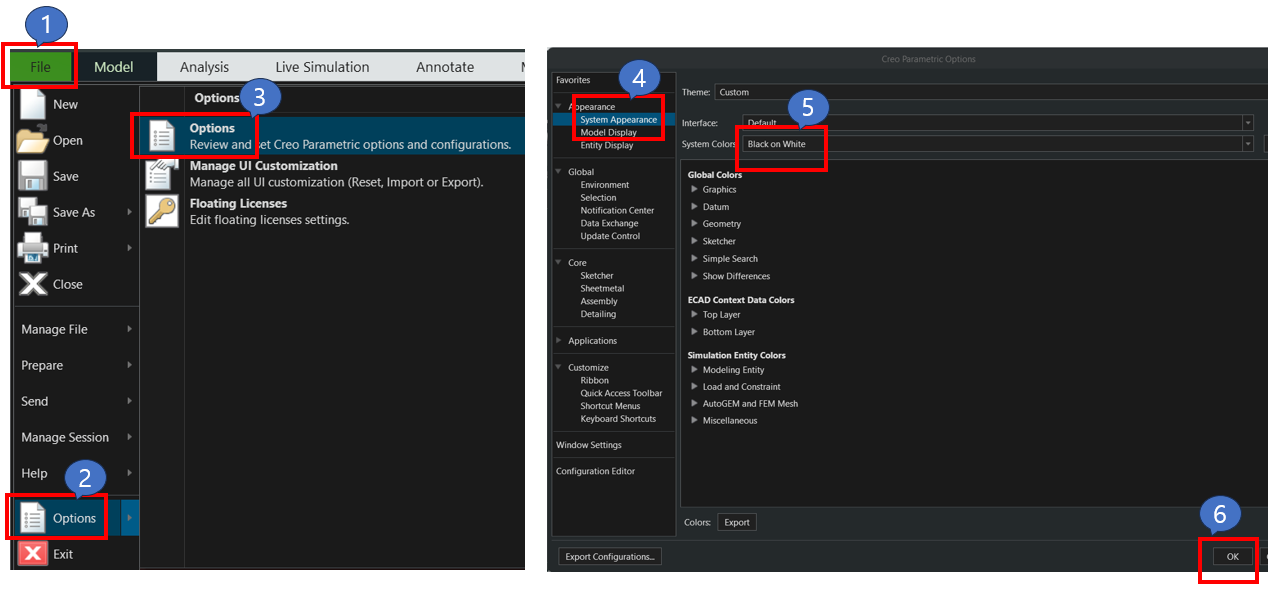Click the Options list icon in submenu
Screen dimensions: 1276x591
tap(161, 136)
